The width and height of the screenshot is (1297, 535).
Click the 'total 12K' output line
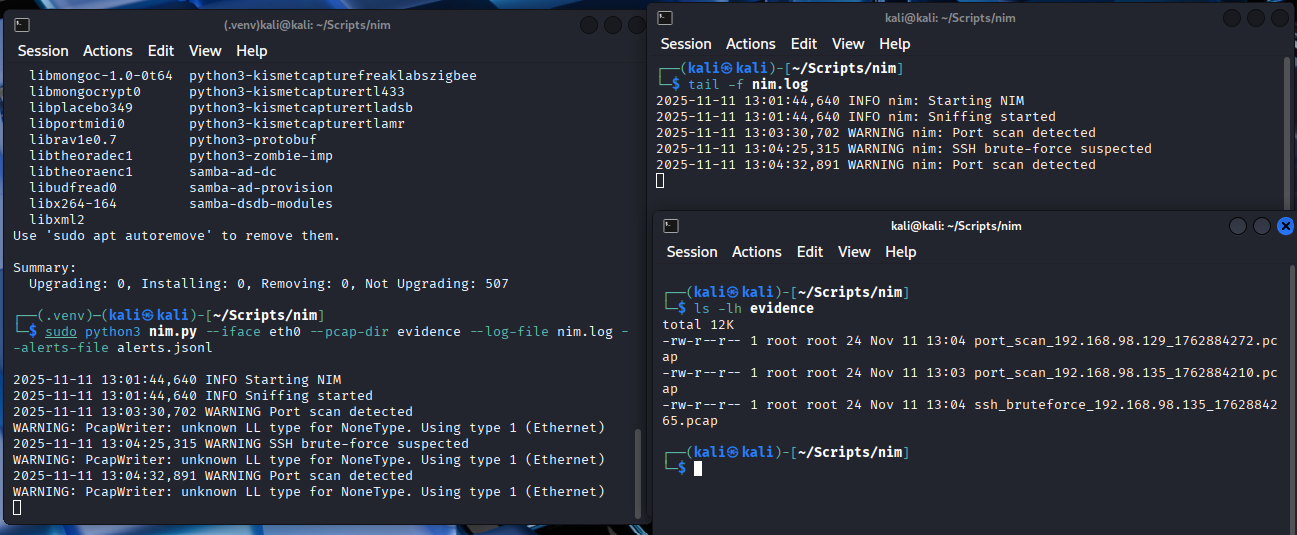[x=699, y=324]
